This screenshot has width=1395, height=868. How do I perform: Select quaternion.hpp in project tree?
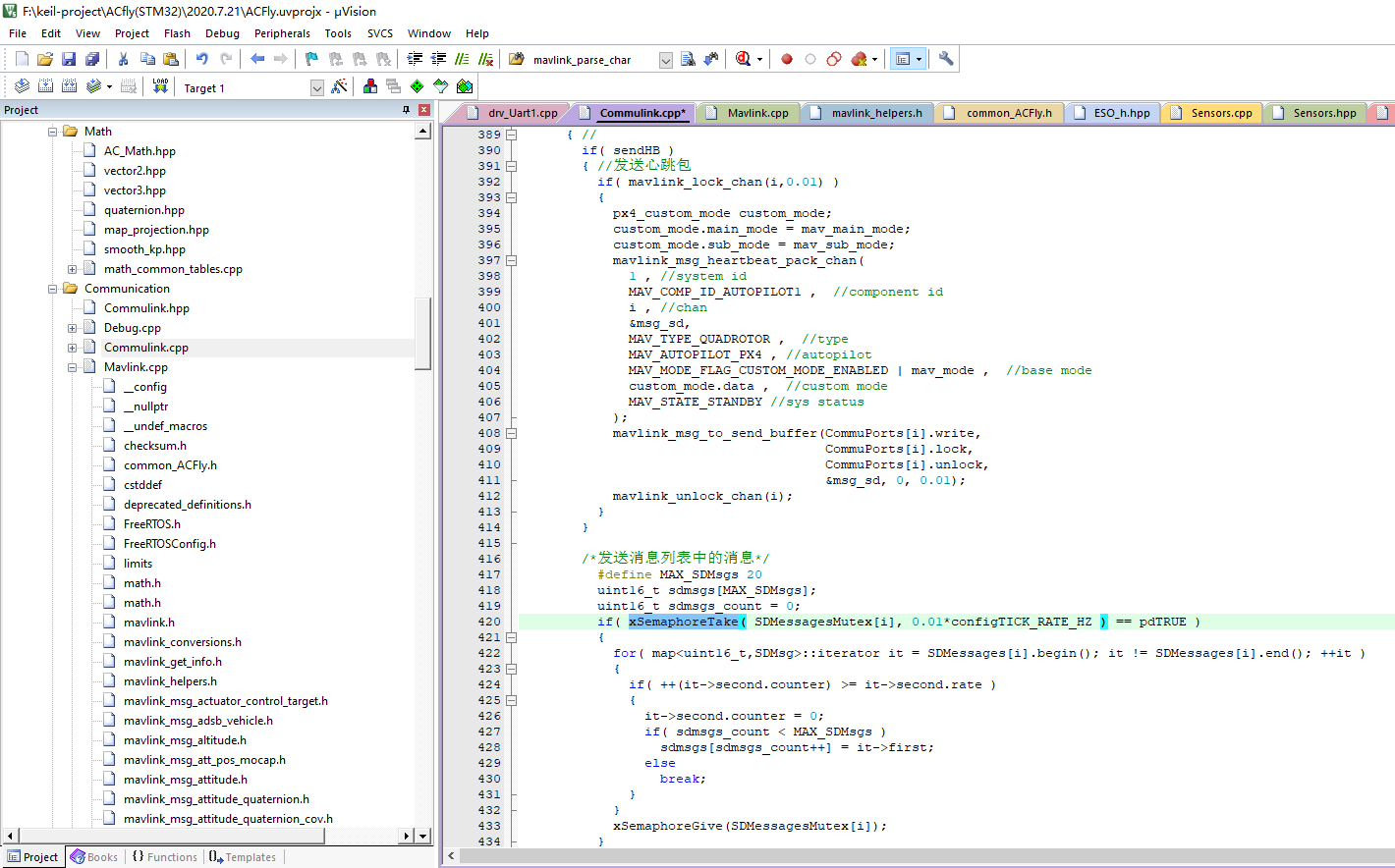tap(144, 210)
